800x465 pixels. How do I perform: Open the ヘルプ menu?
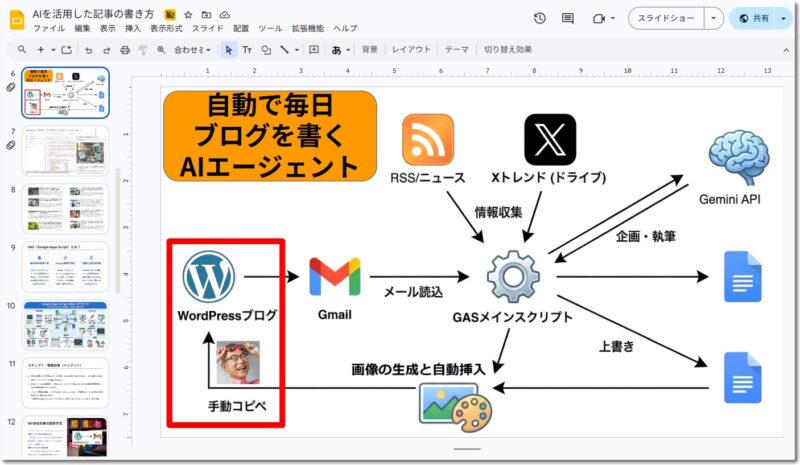click(x=345, y=29)
